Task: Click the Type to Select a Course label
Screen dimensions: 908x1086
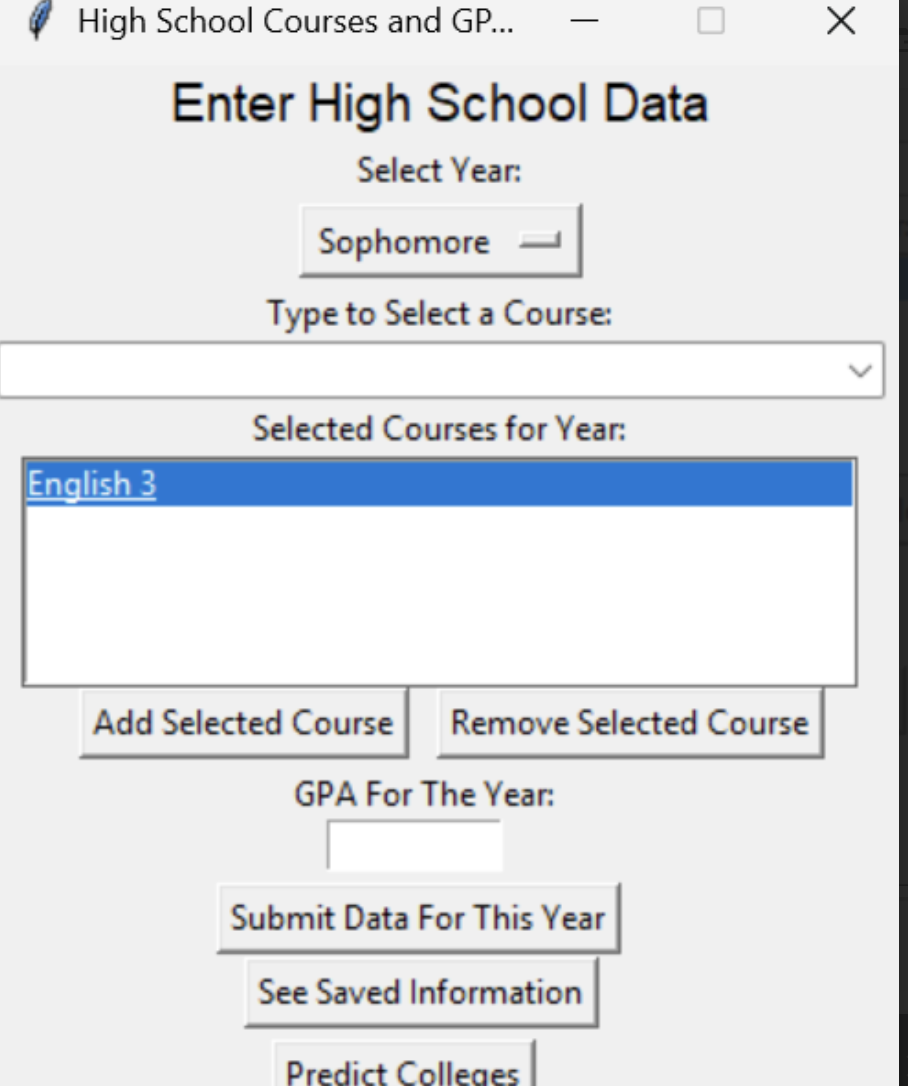Action: (x=440, y=314)
